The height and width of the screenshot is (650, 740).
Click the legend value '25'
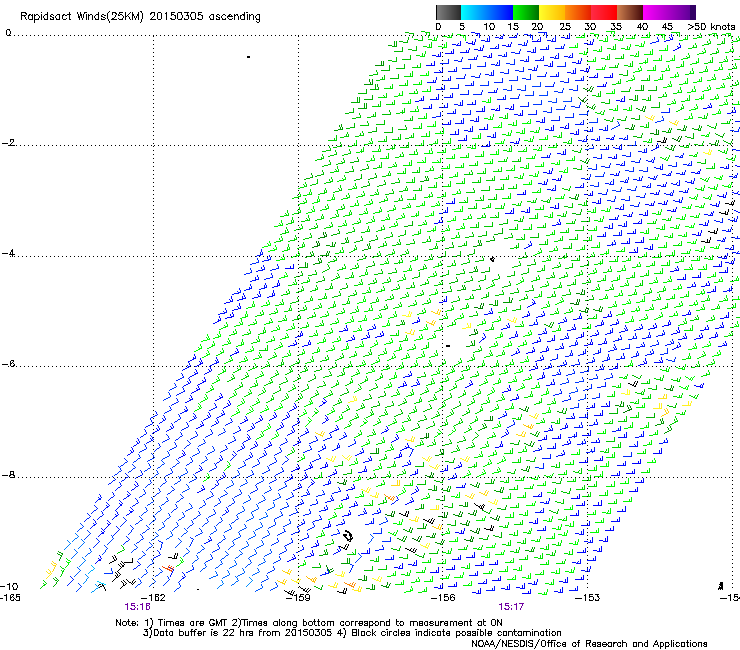pos(565,27)
